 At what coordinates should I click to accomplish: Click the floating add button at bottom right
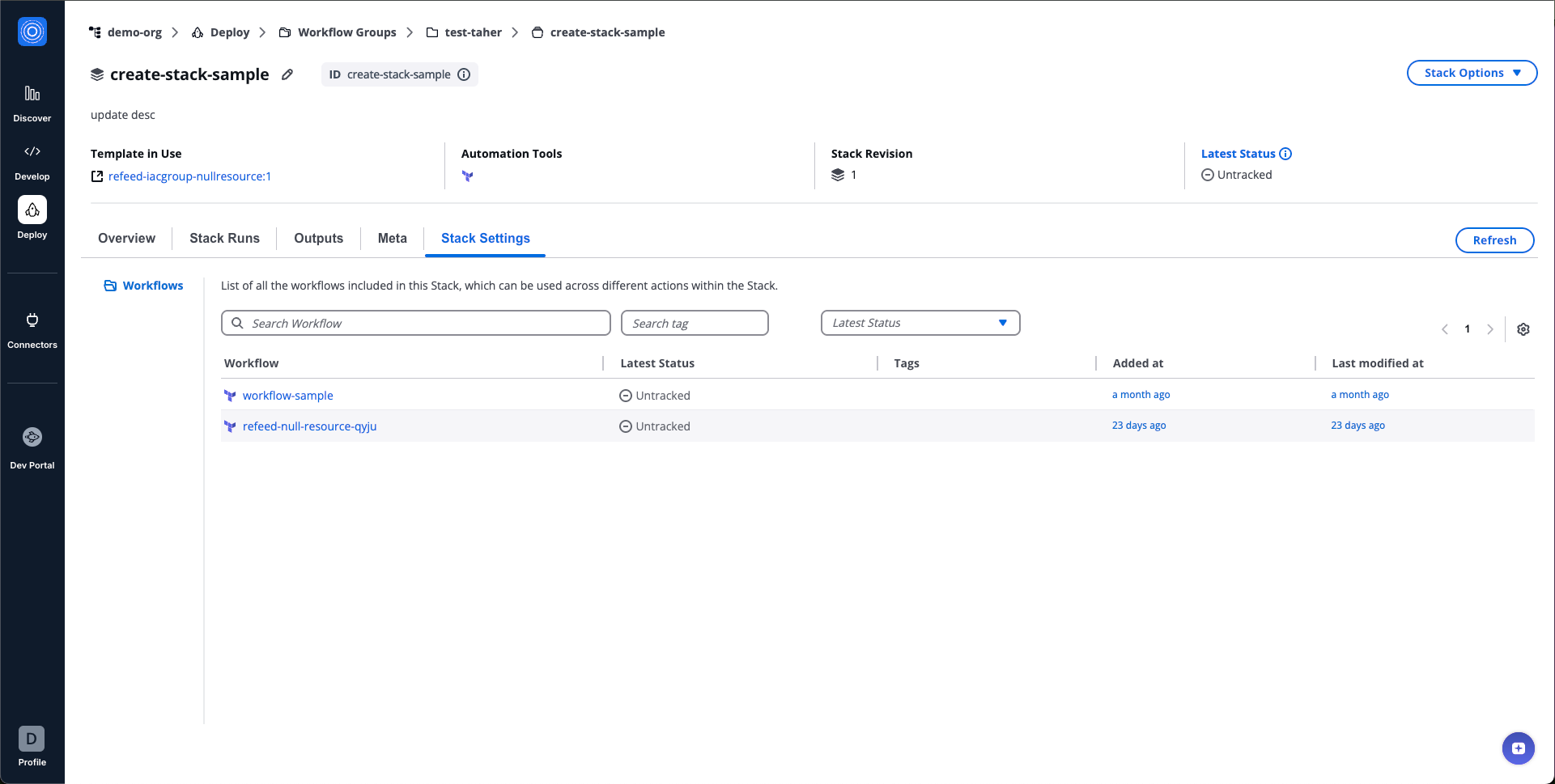[1518, 748]
